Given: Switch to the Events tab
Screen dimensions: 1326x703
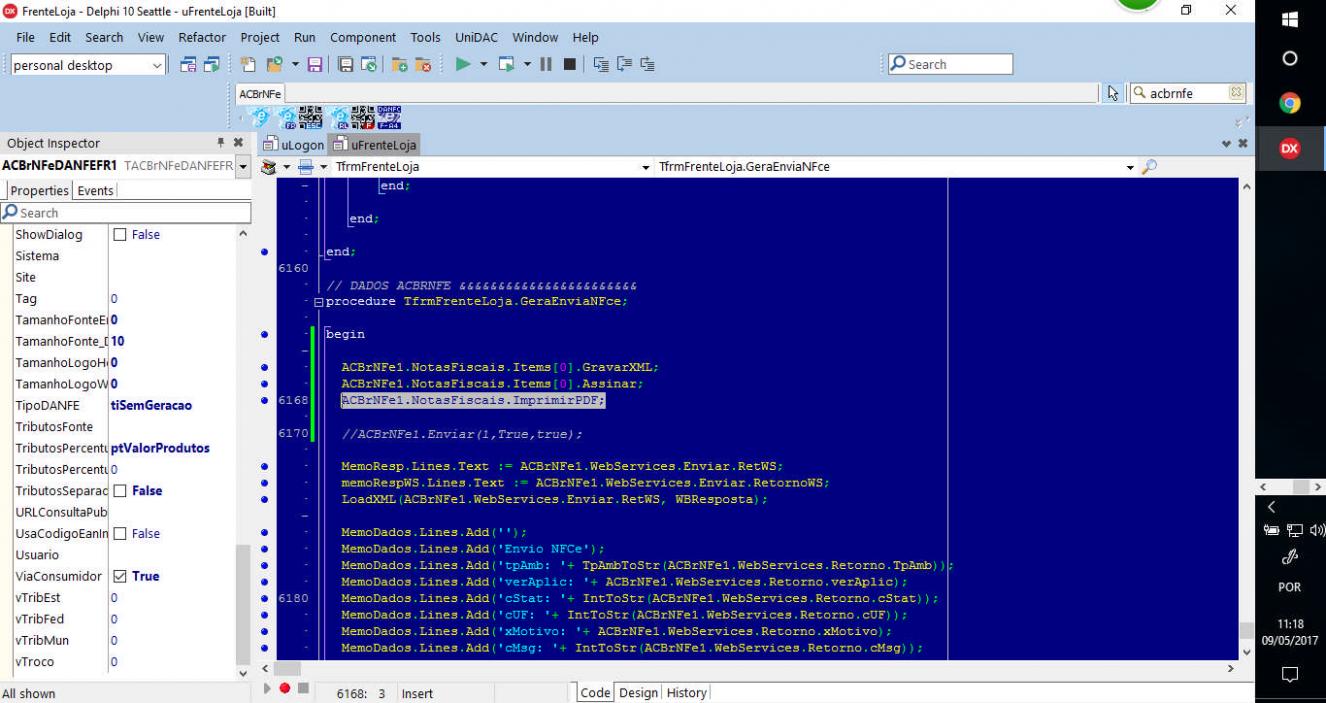Looking at the screenshot, I should pyautogui.click(x=96, y=190).
